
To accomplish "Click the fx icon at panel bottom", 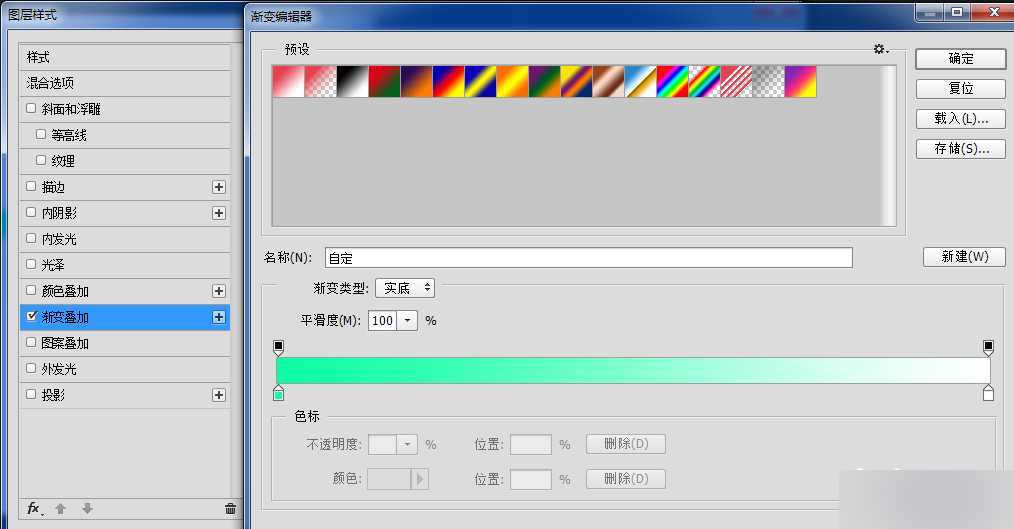I will click(33, 508).
